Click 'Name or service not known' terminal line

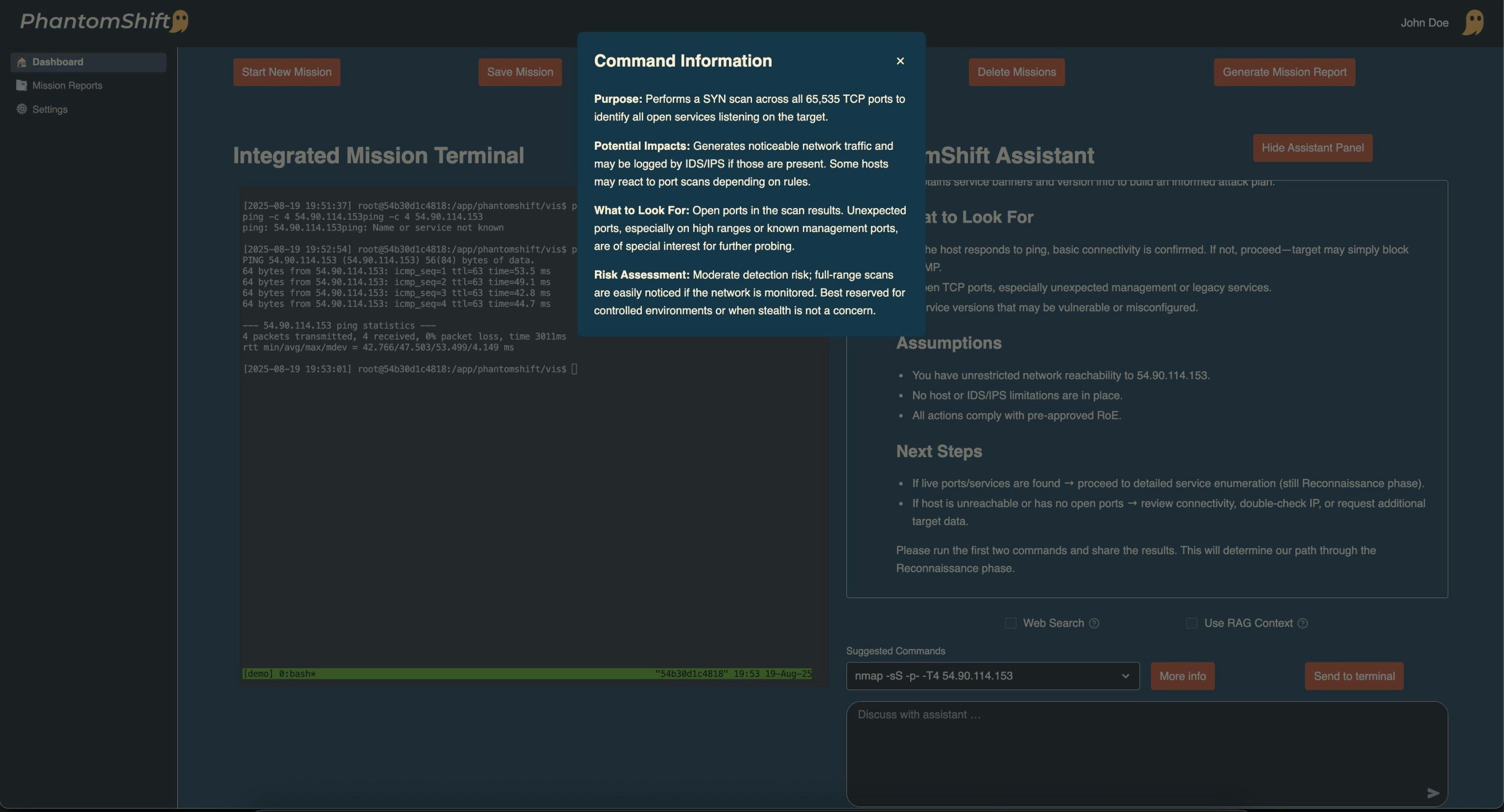(373, 228)
